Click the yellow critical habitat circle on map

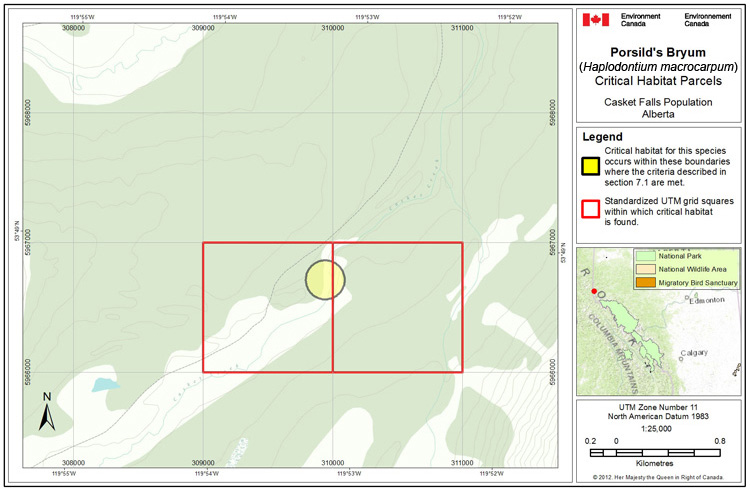point(324,280)
